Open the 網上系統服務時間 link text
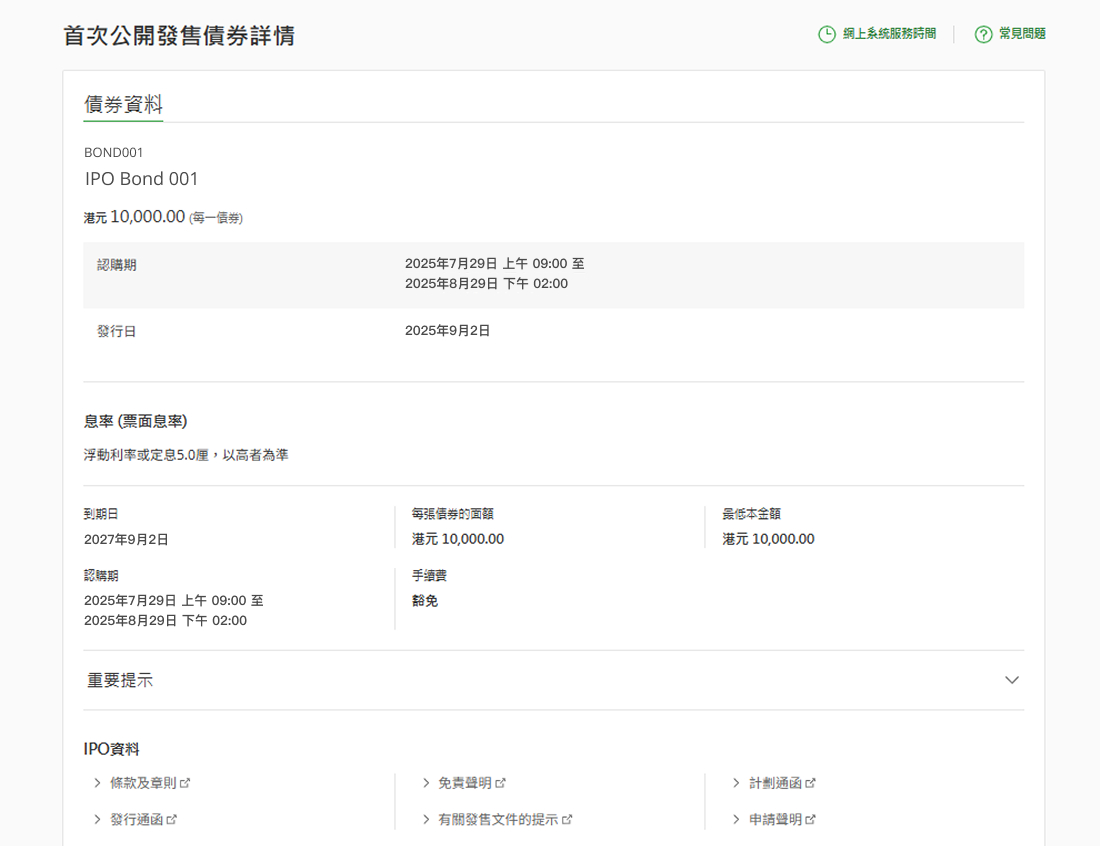The width and height of the screenshot is (1100, 846). point(889,34)
